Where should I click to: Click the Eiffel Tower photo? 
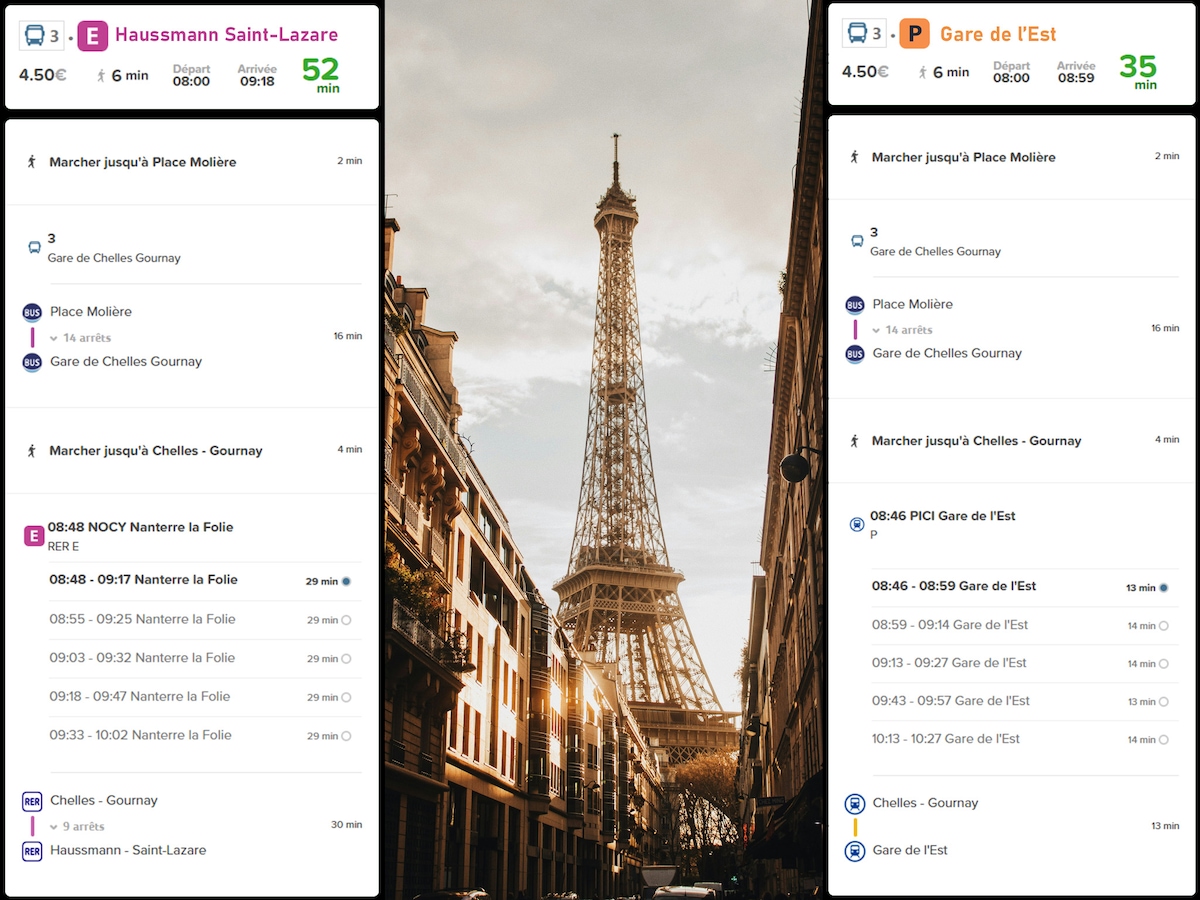pyautogui.click(x=603, y=450)
